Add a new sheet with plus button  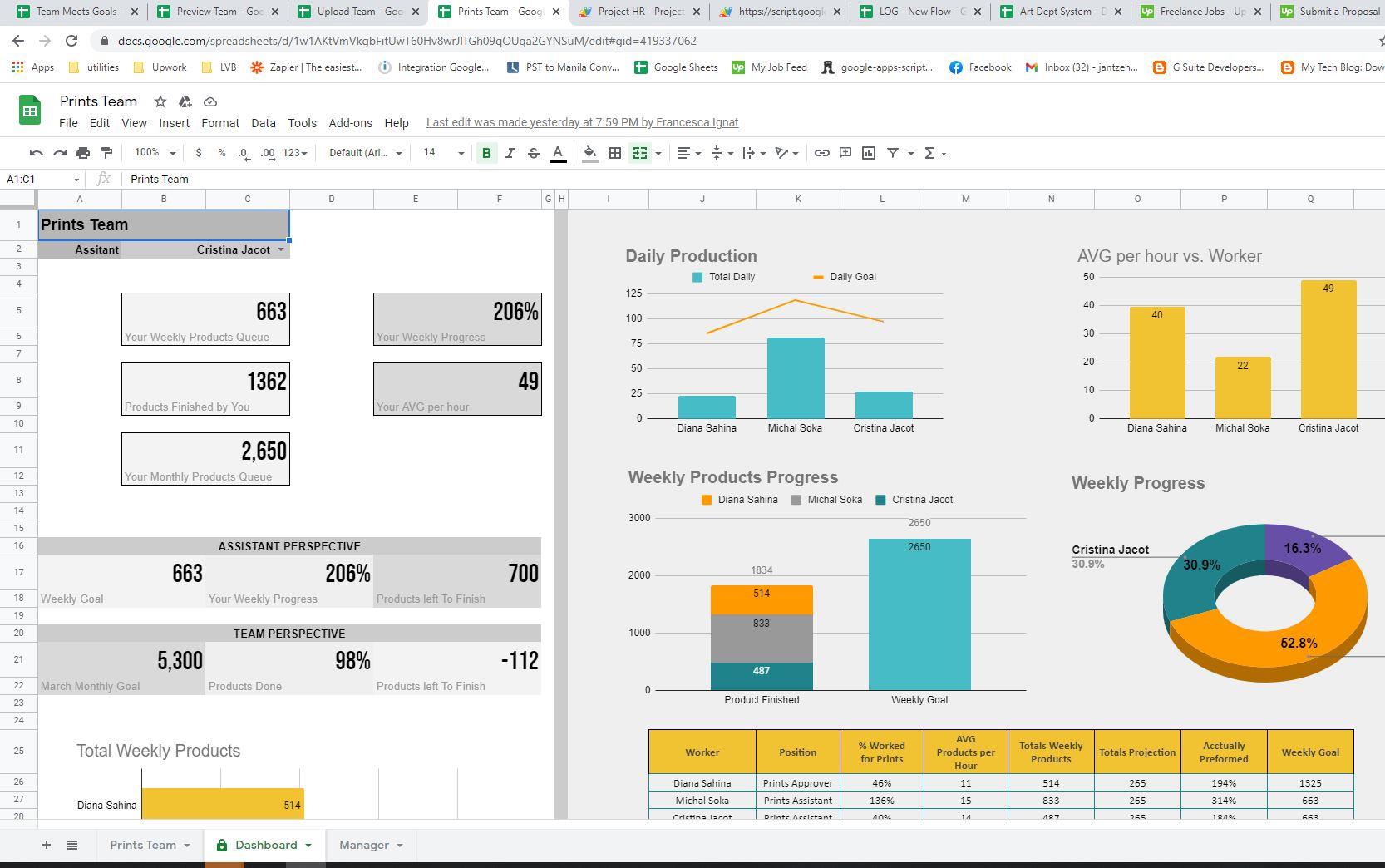point(47,845)
